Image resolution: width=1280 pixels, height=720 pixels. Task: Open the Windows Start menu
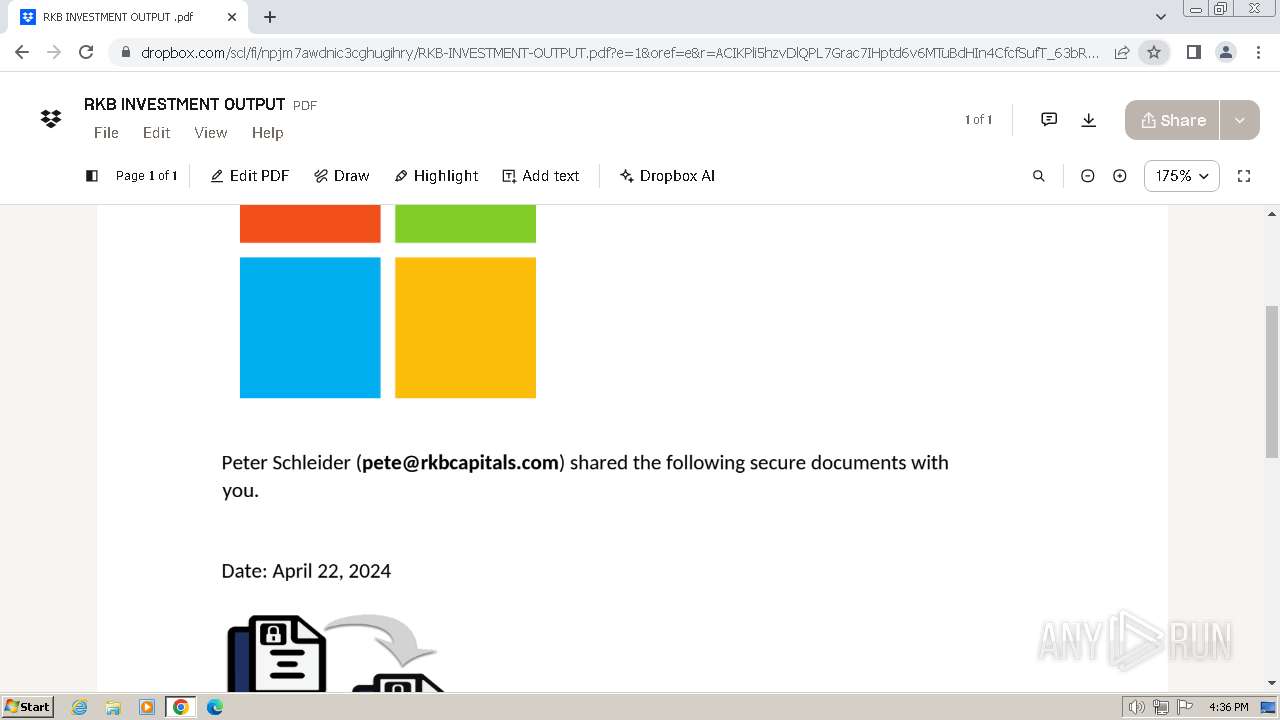click(x=27, y=706)
